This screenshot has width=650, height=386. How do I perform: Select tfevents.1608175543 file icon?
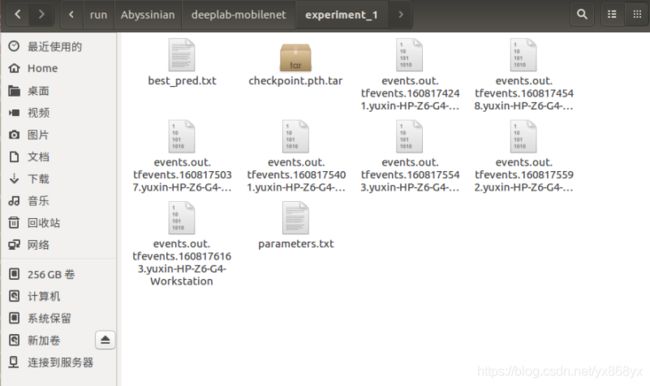[x=410, y=136]
